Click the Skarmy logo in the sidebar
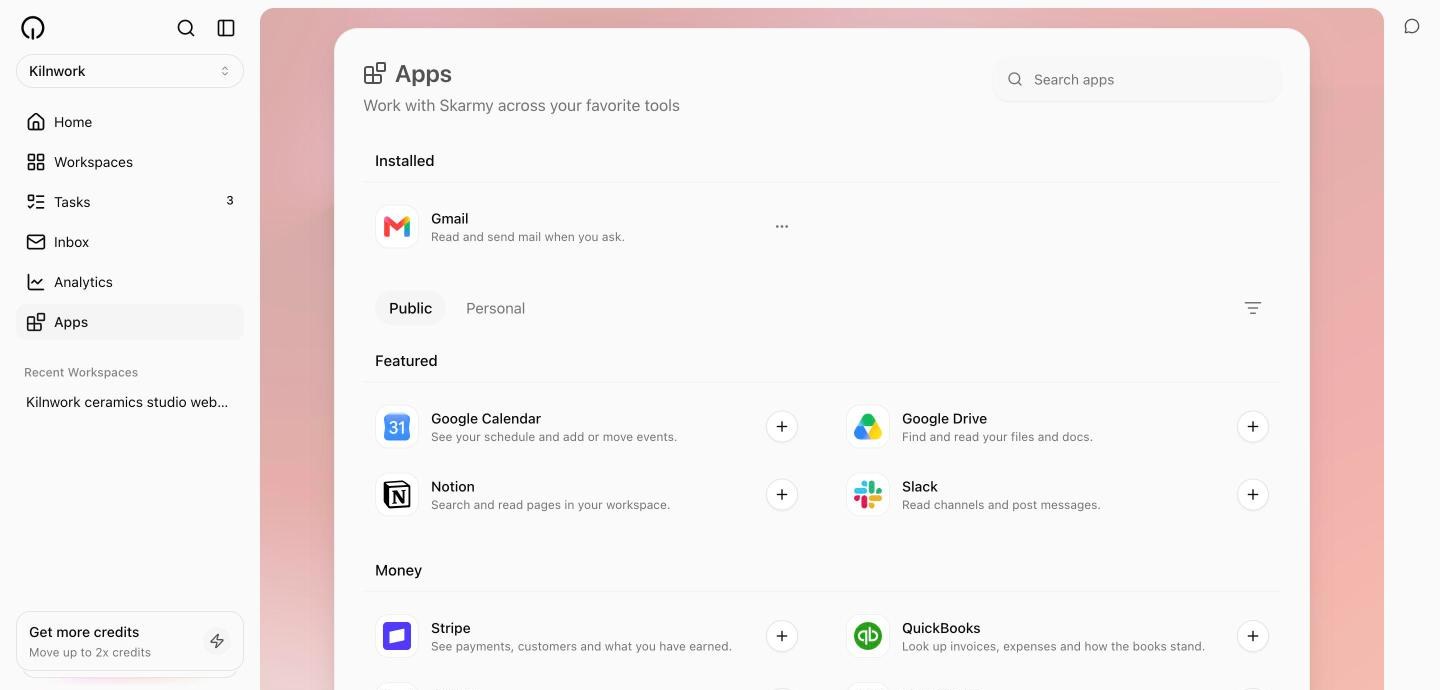The image size is (1440, 690). [33, 28]
